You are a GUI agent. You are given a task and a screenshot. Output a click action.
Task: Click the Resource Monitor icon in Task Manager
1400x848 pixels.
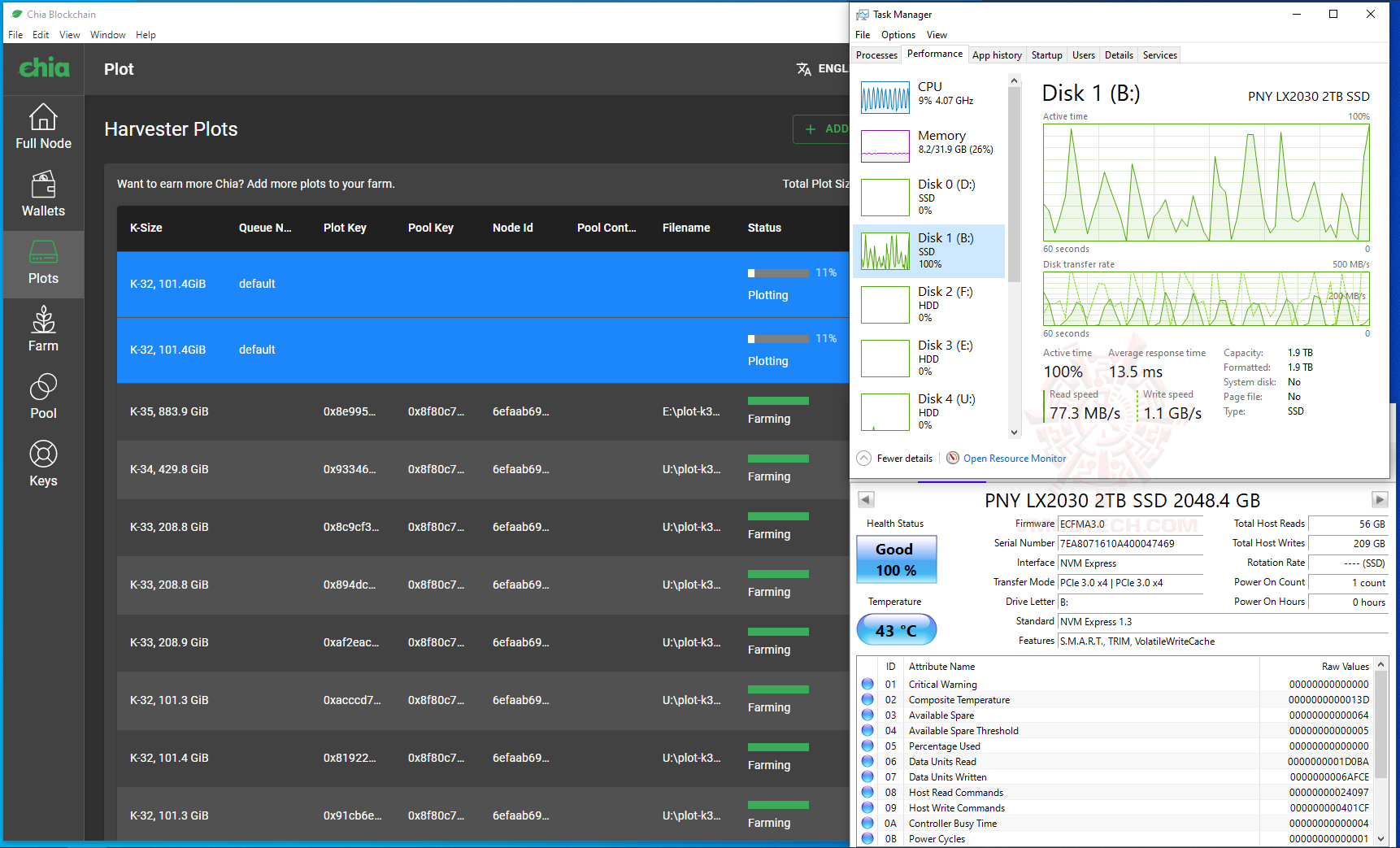(x=953, y=458)
